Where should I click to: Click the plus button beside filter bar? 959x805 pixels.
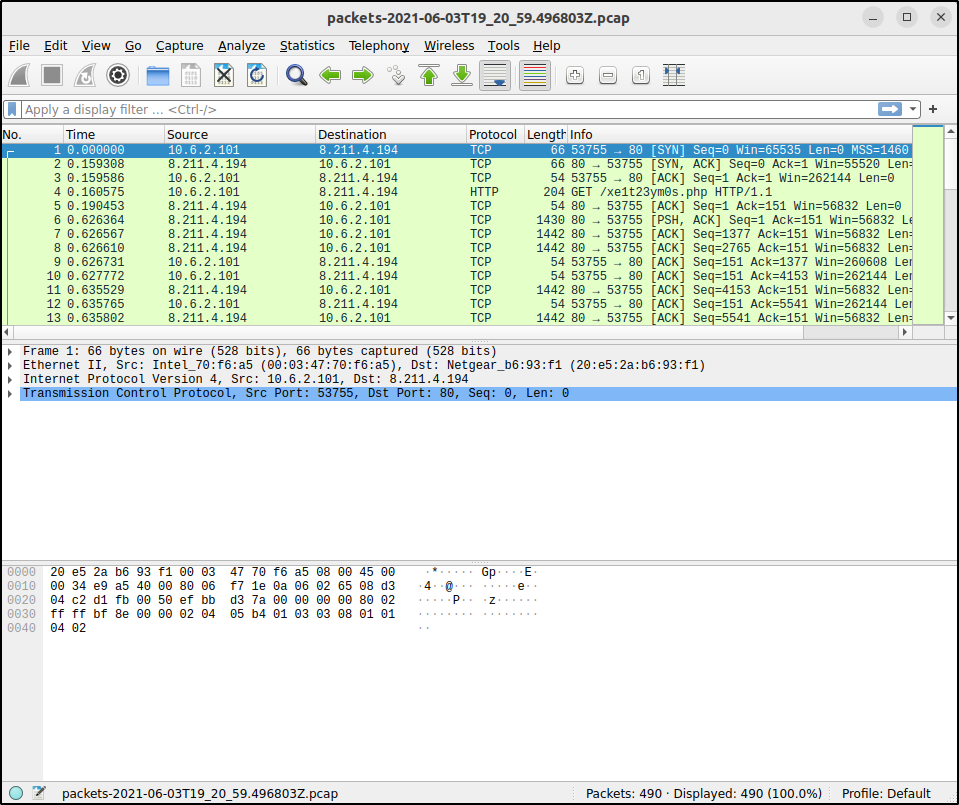pyautogui.click(x=933, y=109)
